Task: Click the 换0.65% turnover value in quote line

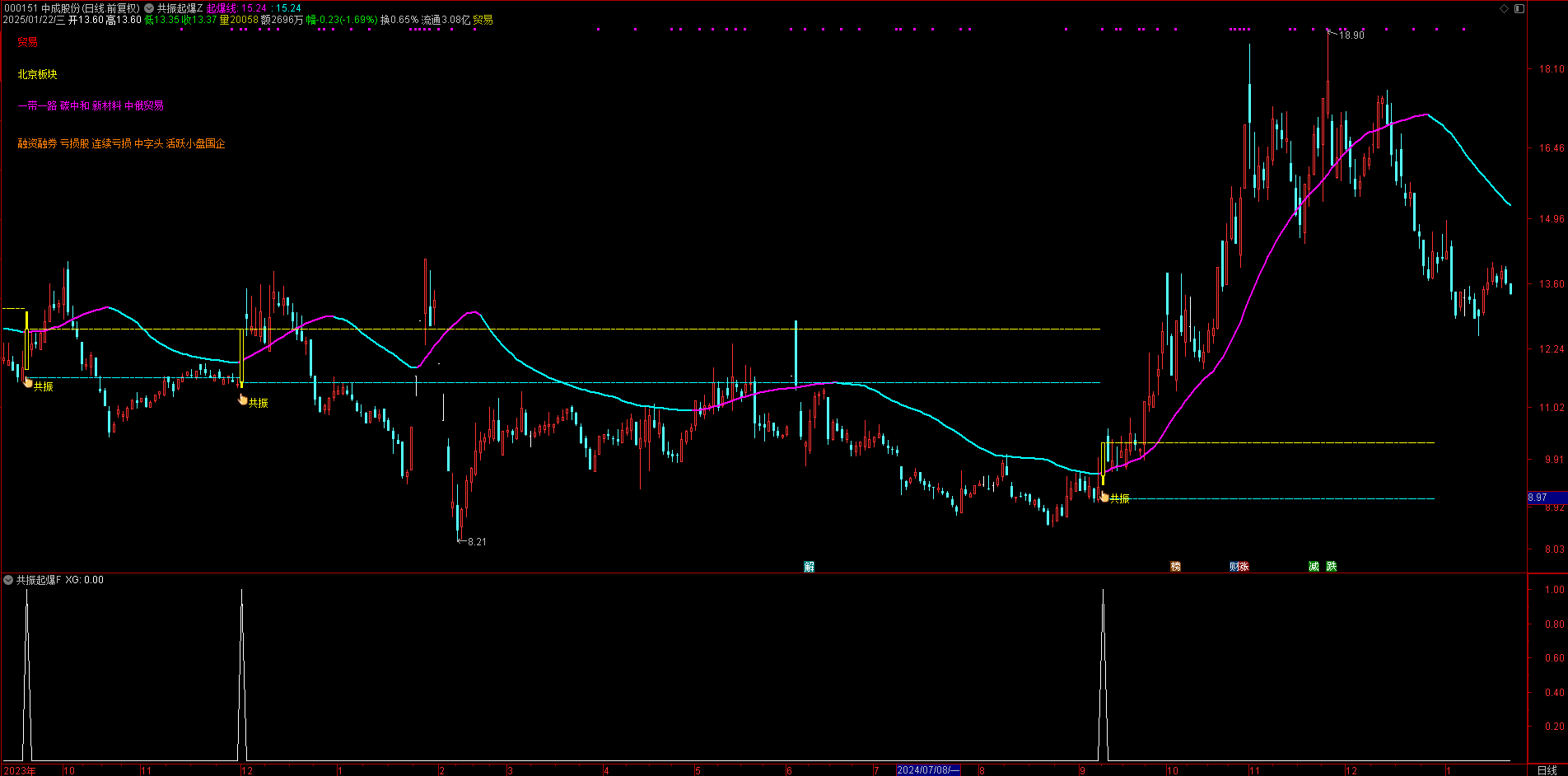Action: coord(399,20)
